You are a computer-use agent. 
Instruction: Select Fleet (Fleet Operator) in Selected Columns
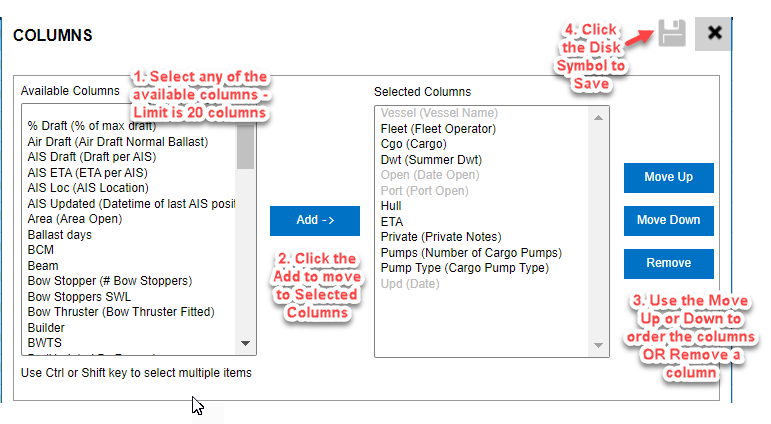point(438,128)
